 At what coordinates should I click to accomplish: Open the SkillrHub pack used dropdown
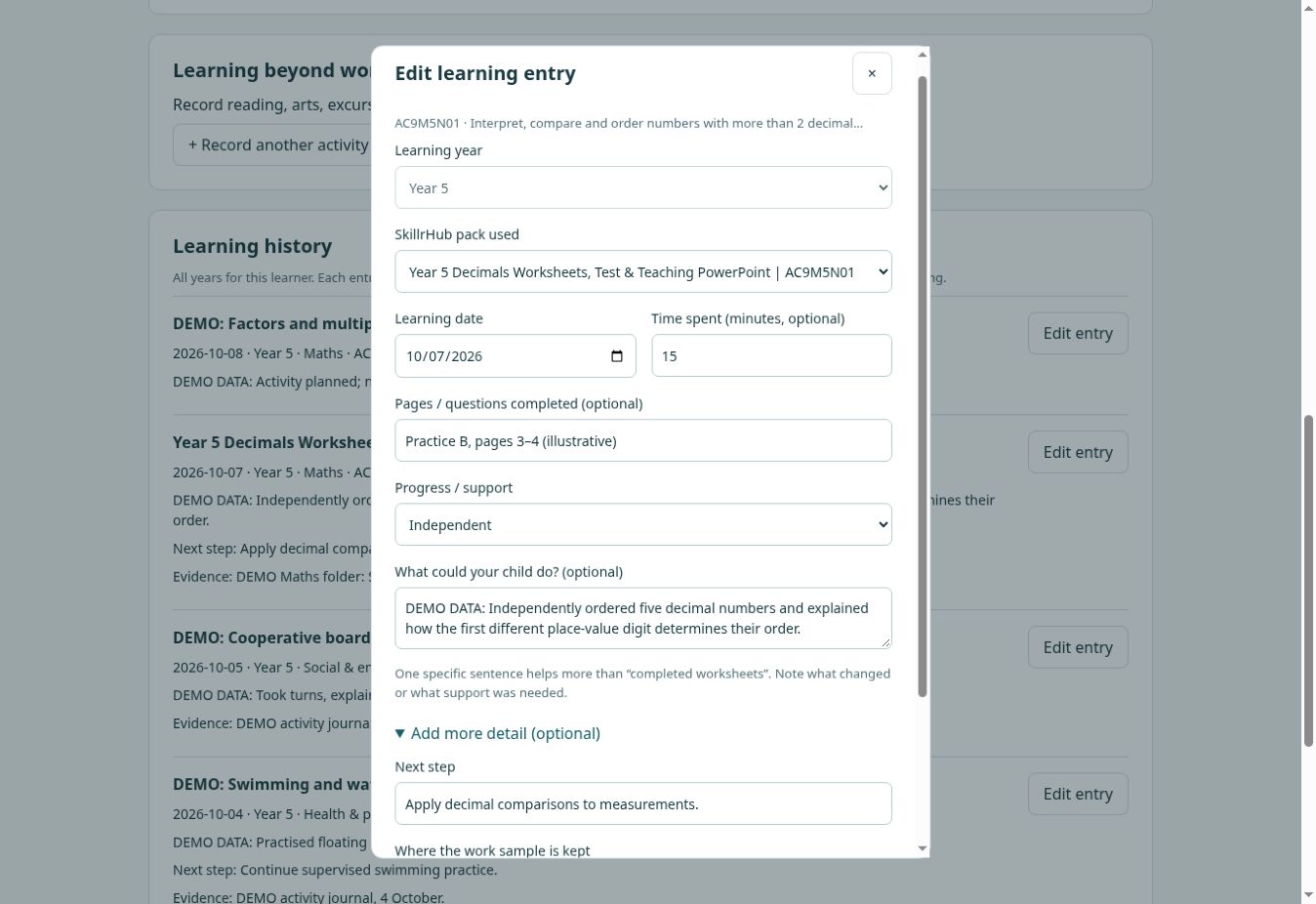pos(643,271)
